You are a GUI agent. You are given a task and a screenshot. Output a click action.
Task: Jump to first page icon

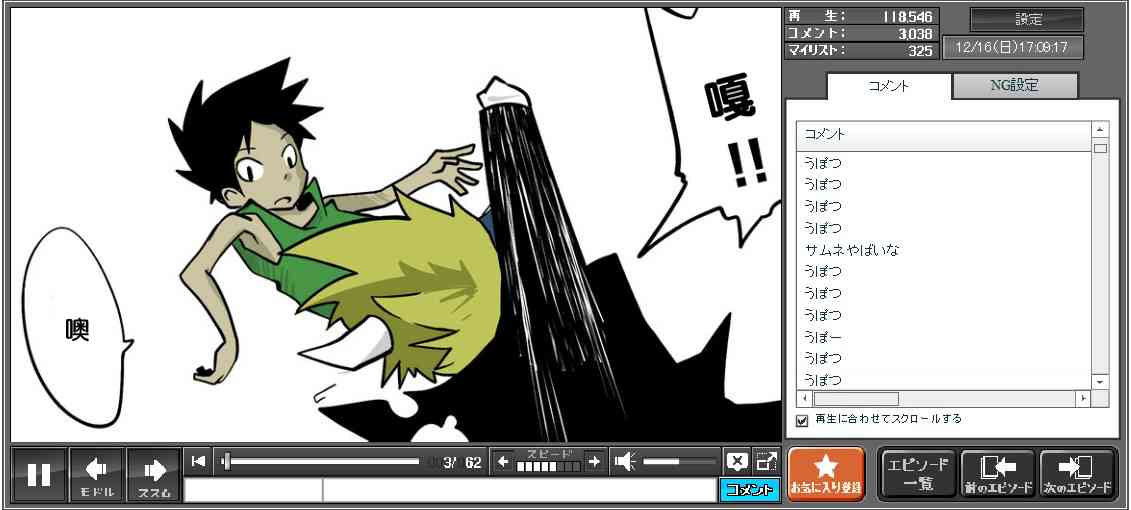coord(199,461)
